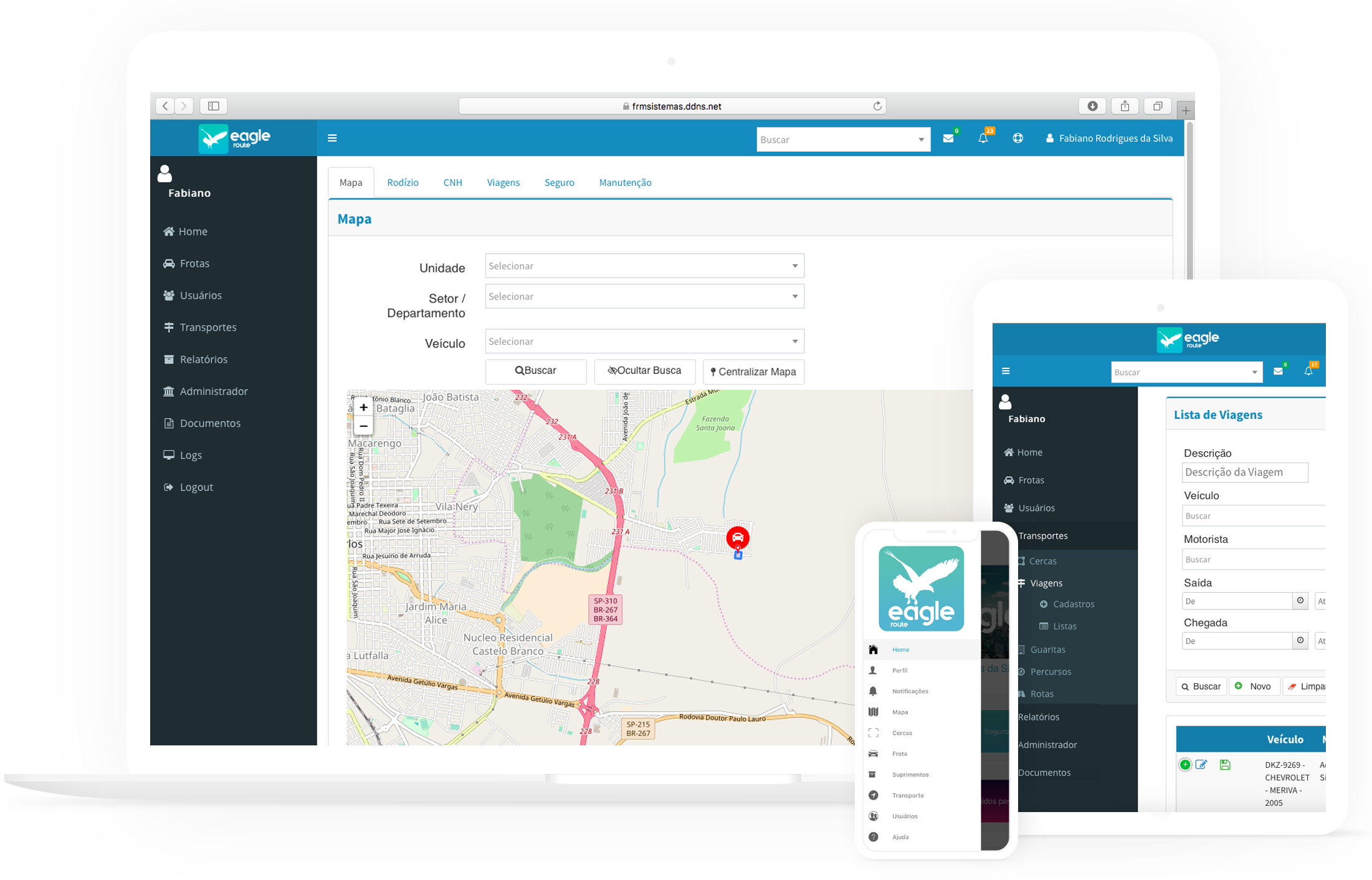This screenshot has height=880, width=1372.
Task: Click the clock icon beside Saída field
Action: [1300, 601]
